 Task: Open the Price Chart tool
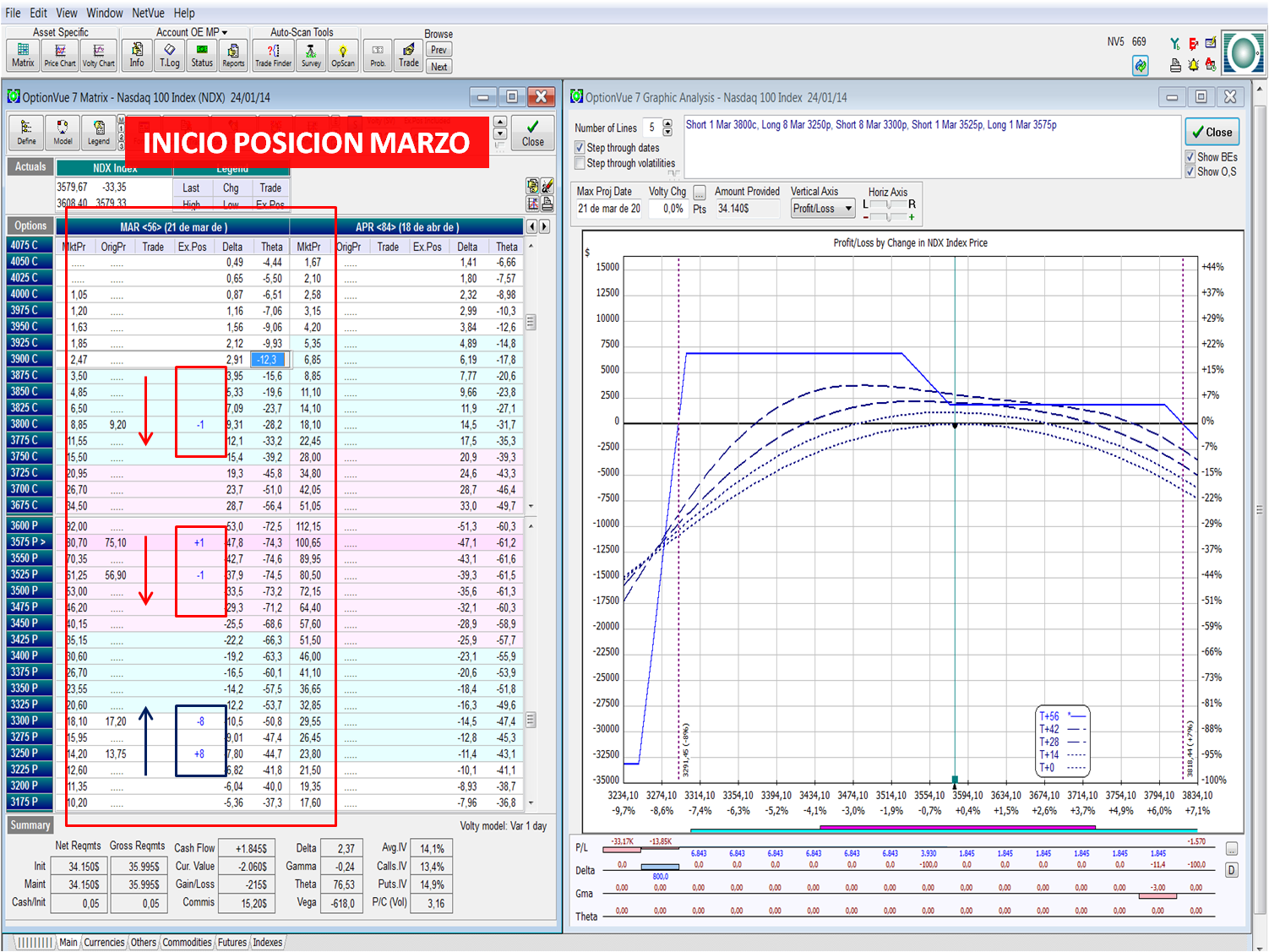(60, 55)
